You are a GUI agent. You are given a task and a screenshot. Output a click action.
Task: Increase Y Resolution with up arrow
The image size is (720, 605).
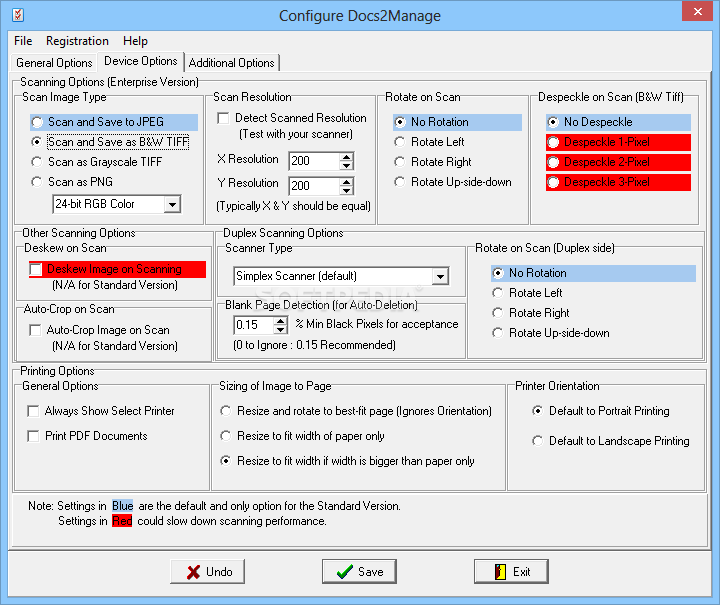(347, 182)
